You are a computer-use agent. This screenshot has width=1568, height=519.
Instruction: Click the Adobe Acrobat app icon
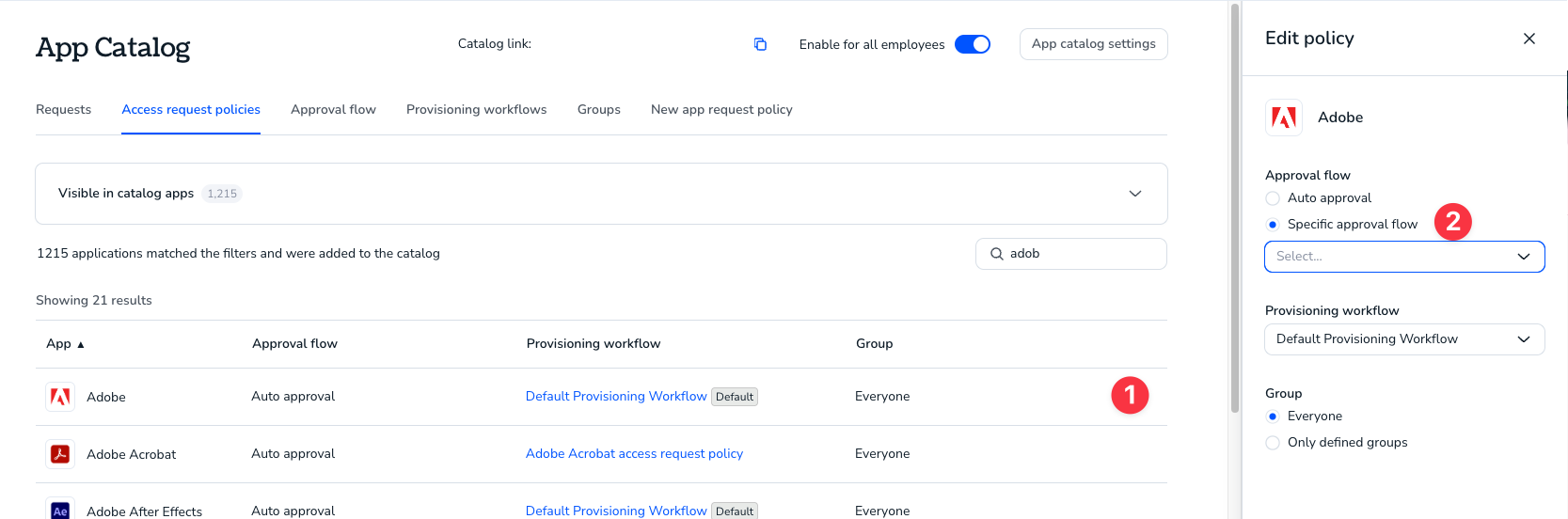click(x=60, y=454)
